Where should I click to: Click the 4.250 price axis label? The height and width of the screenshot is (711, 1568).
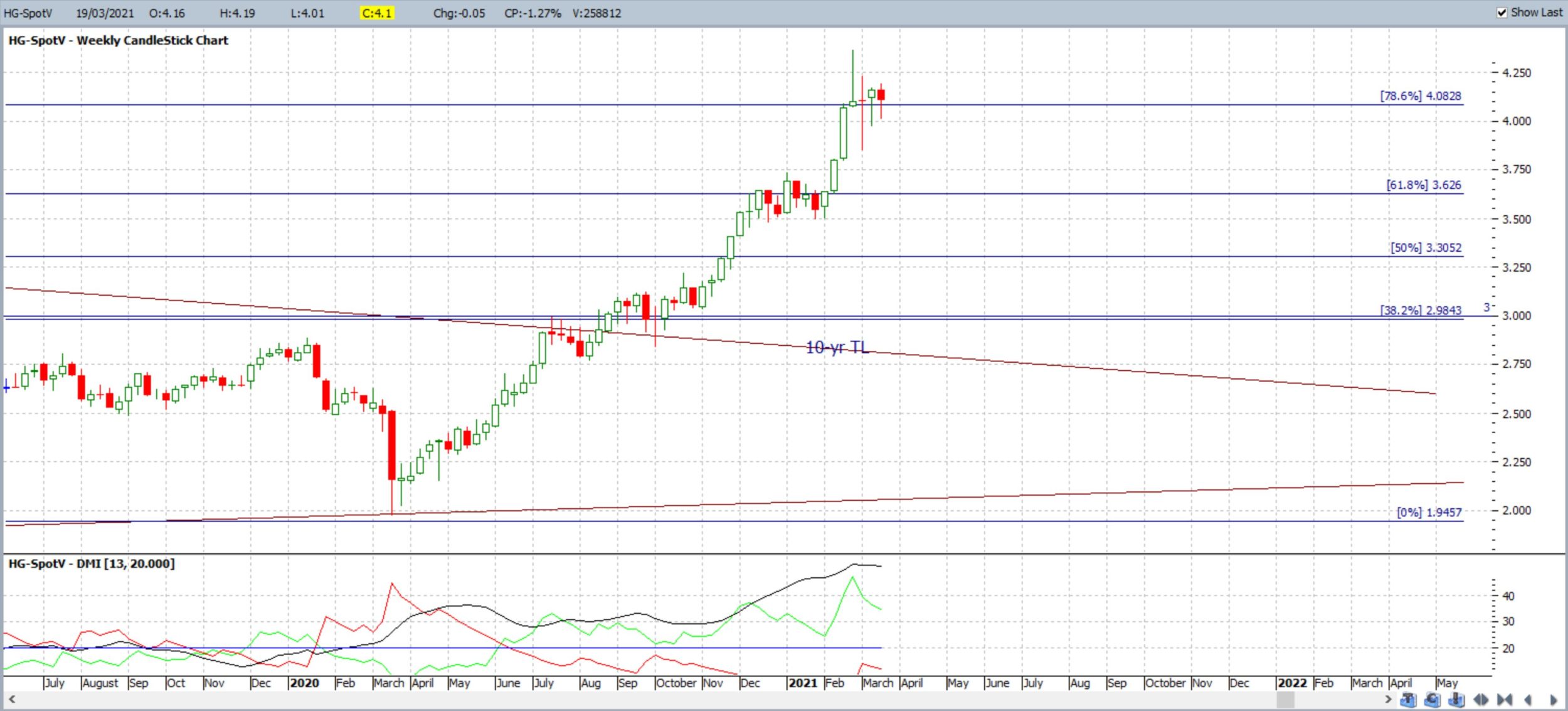[x=1517, y=73]
